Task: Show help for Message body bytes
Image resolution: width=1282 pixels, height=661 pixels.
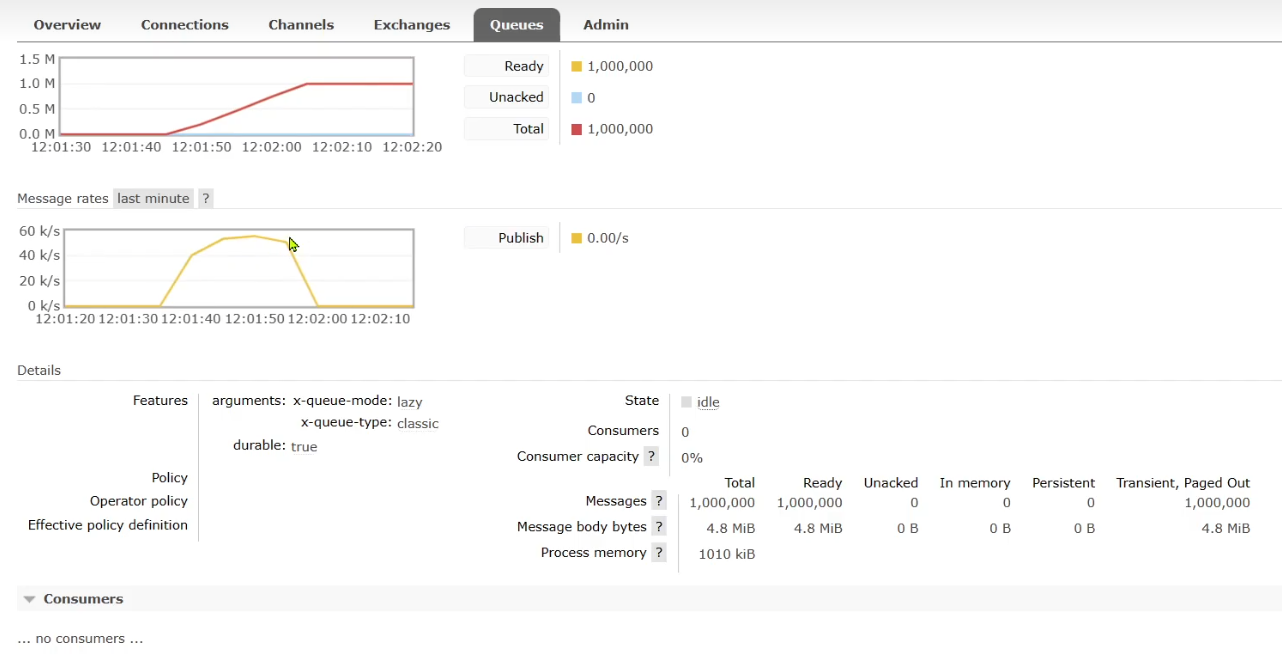Action: (x=659, y=527)
